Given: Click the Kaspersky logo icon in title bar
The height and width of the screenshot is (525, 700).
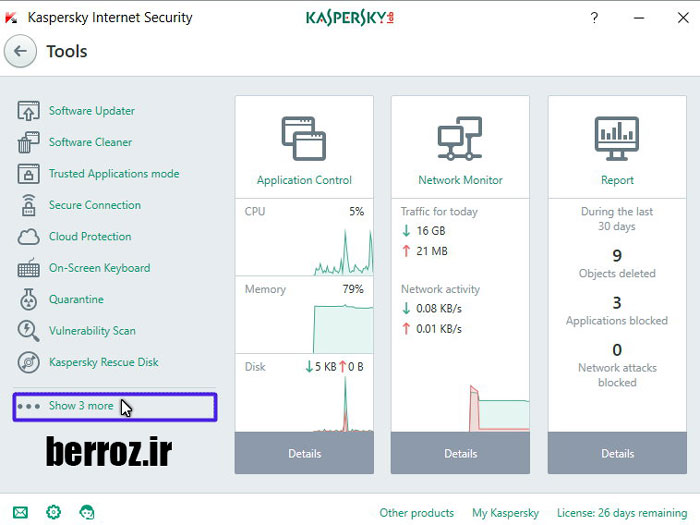Looking at the screenshot, I should [11, 17].
